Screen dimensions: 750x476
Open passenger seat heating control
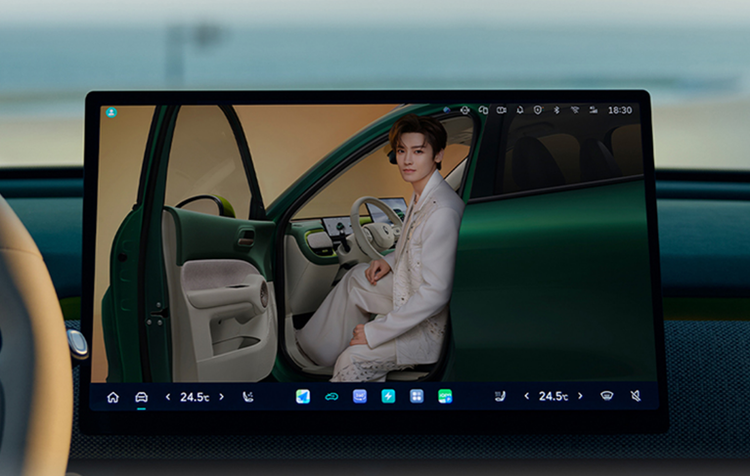[499, 397]
